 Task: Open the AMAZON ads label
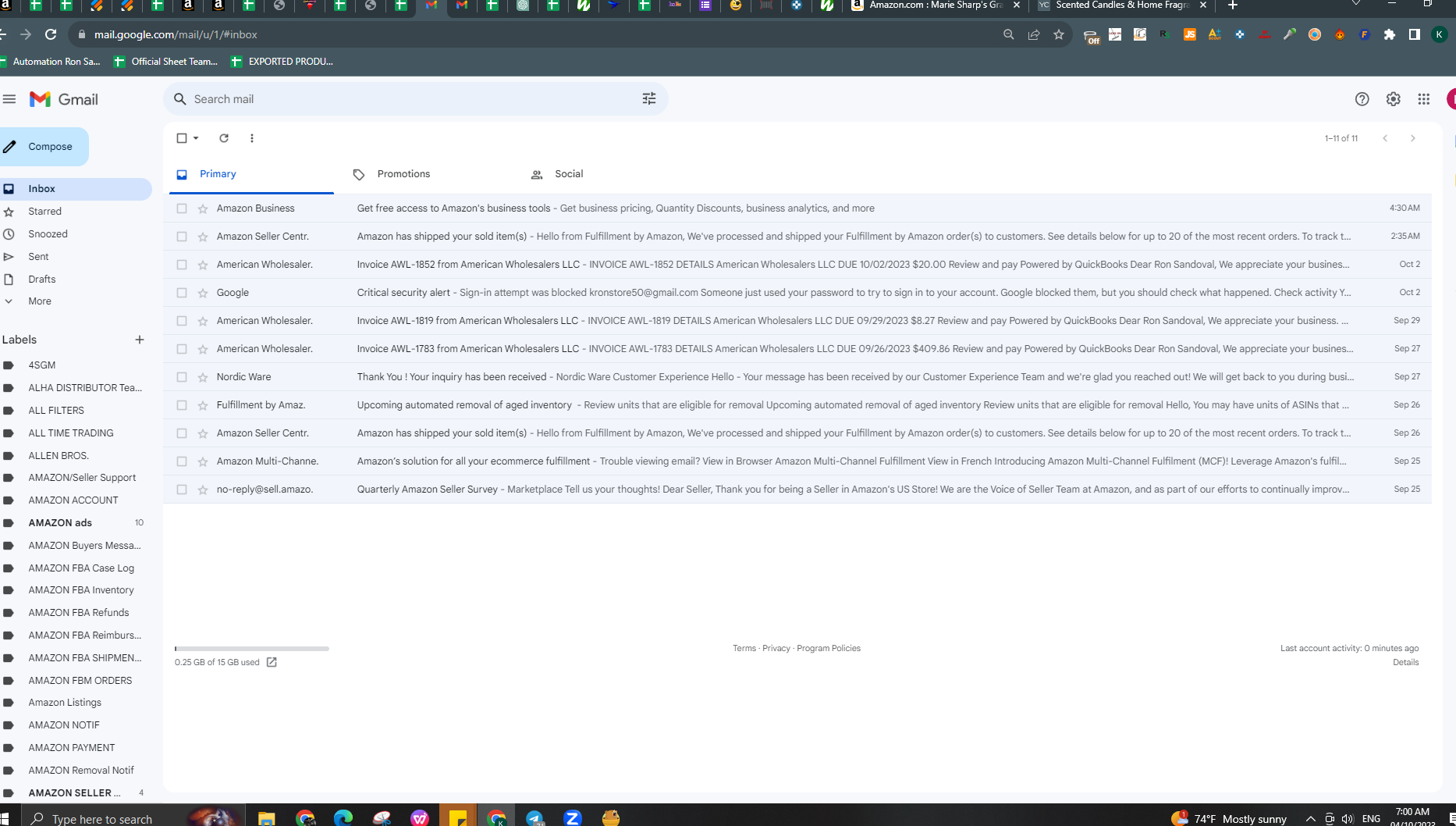60,523
